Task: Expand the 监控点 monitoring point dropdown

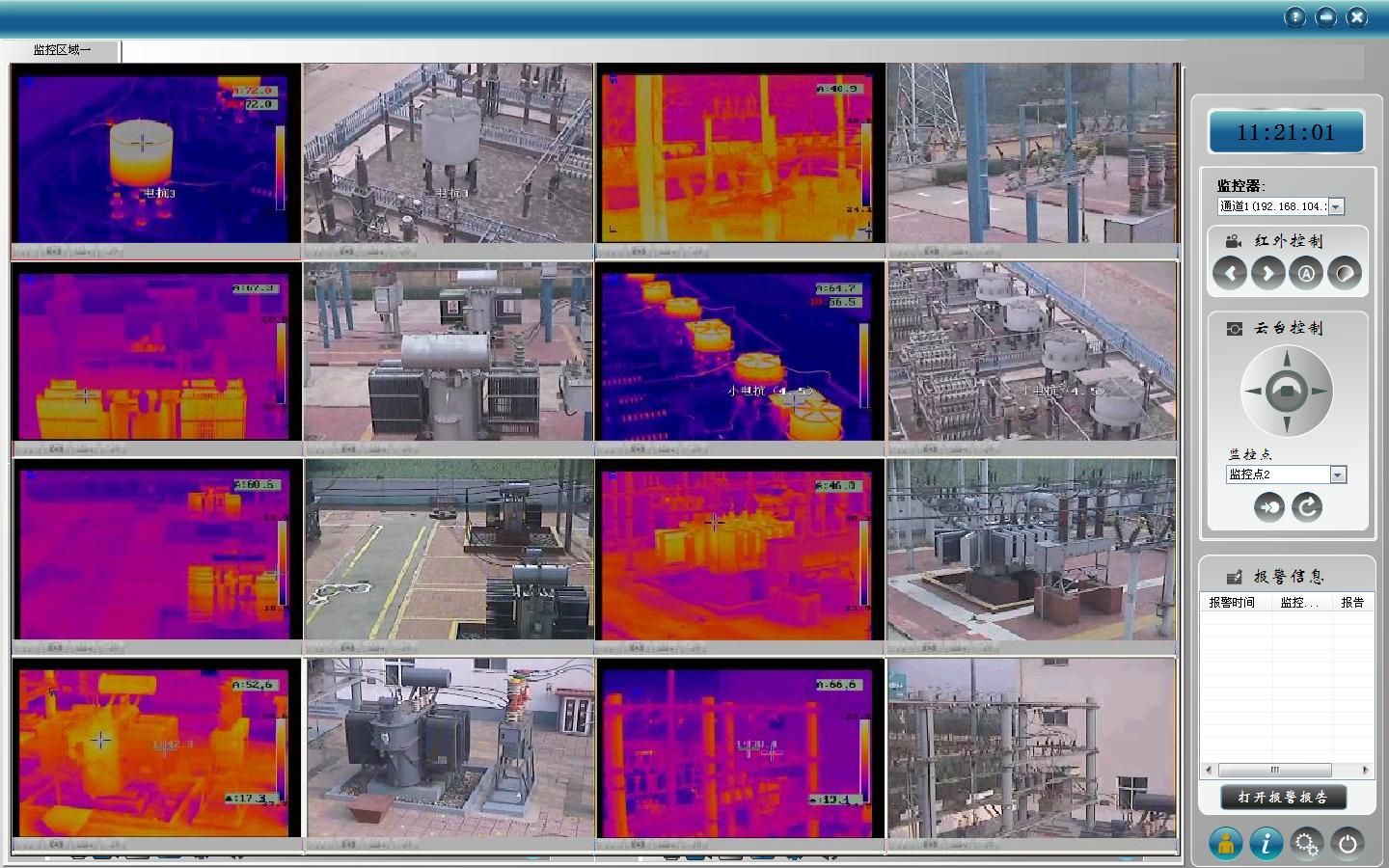Action: 1337,475
